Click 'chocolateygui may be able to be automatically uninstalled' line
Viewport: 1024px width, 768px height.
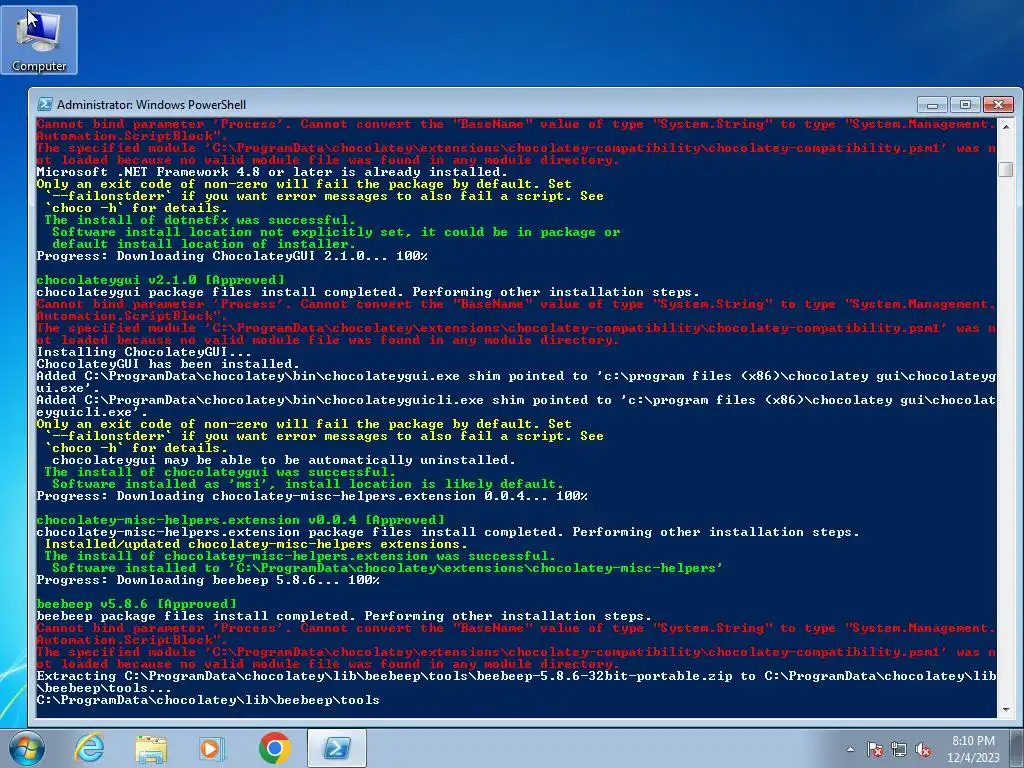click(x=284, y=460)
